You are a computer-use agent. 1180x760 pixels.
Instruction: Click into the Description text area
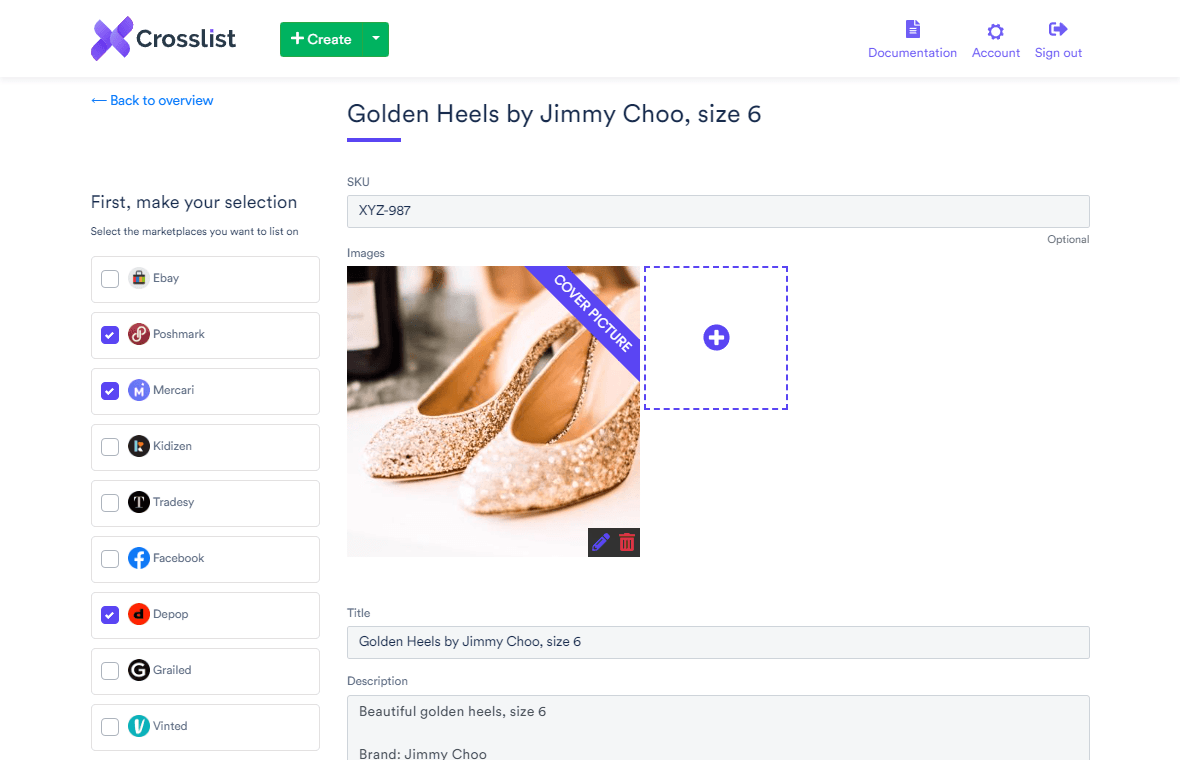tap(718, 728)
